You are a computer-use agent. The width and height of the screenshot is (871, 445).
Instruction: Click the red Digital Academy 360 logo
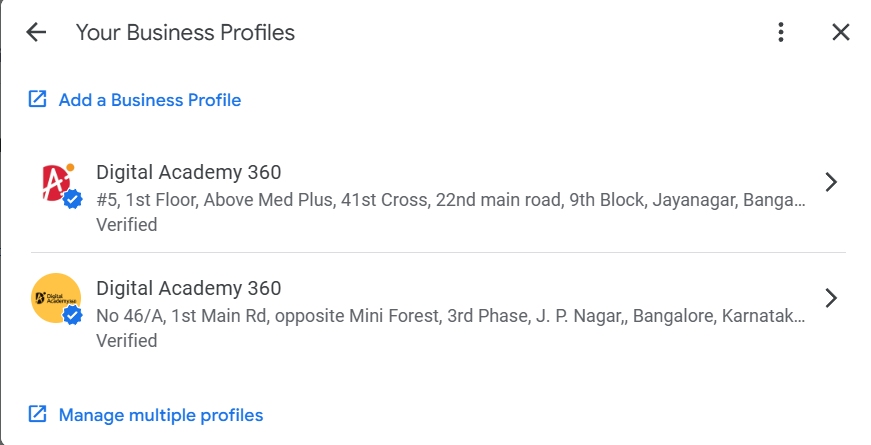[x=57, y=183]
